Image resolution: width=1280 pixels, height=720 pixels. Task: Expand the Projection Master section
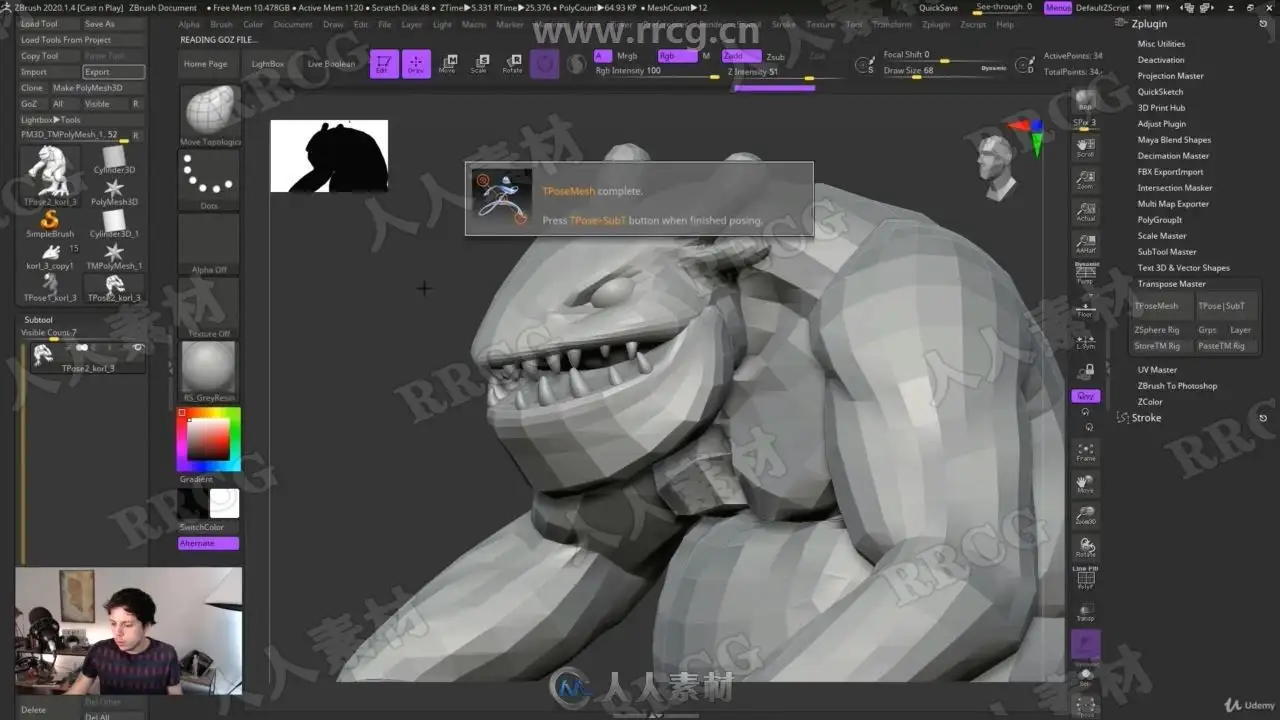pos(1171,76)
